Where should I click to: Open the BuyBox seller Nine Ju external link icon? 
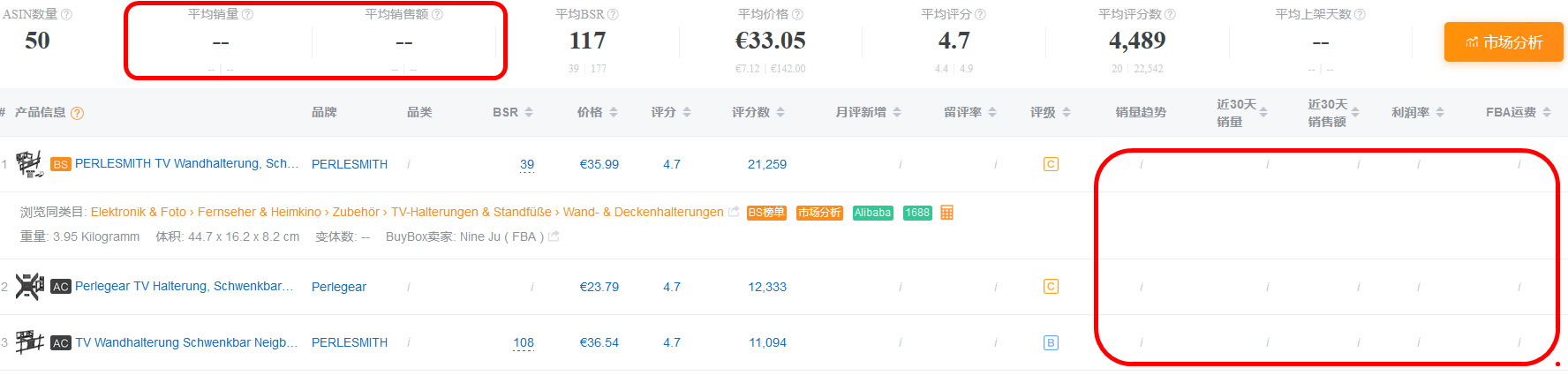click(554, 236)
